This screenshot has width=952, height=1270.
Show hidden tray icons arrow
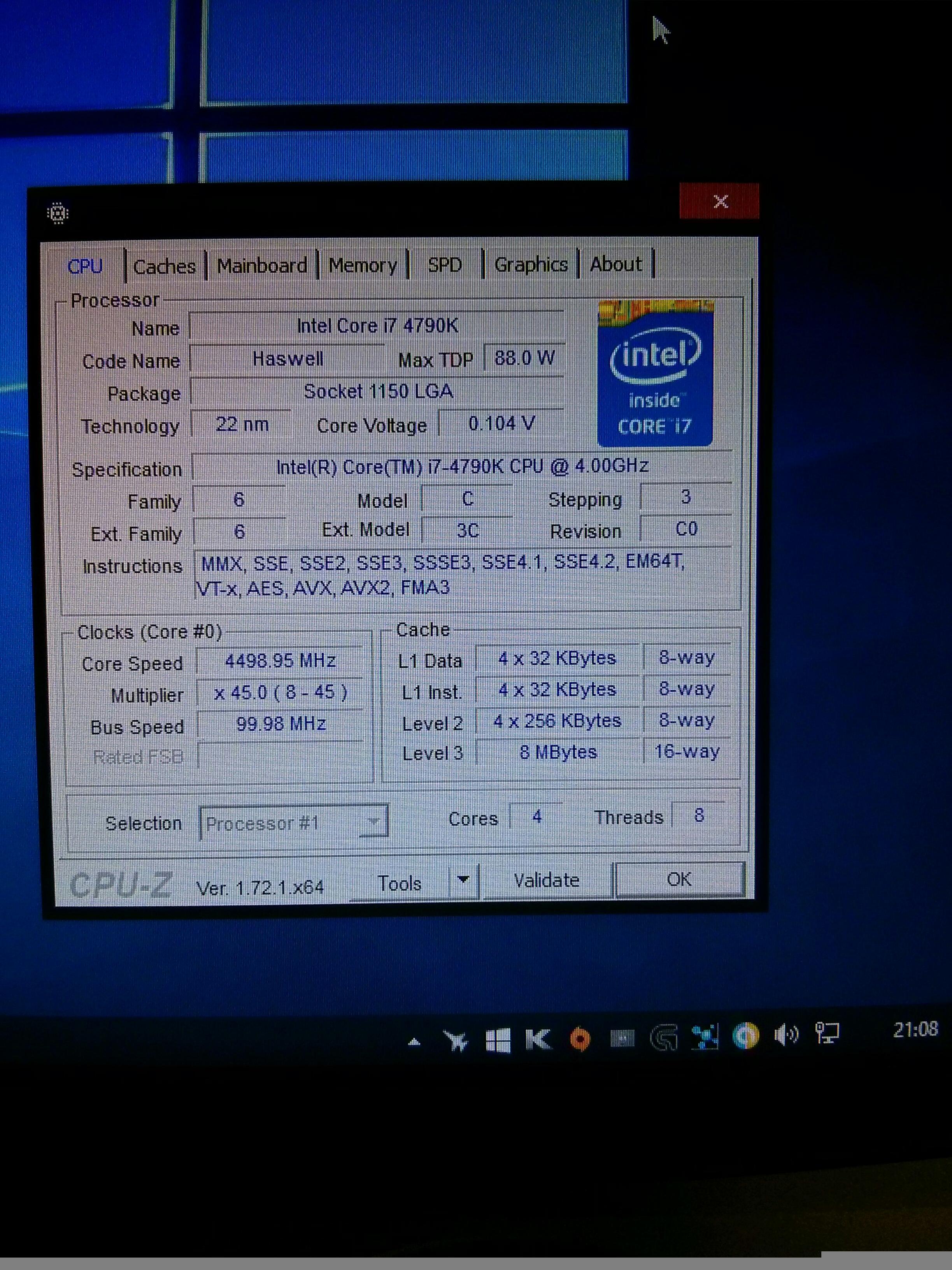tap(414, 1042)
